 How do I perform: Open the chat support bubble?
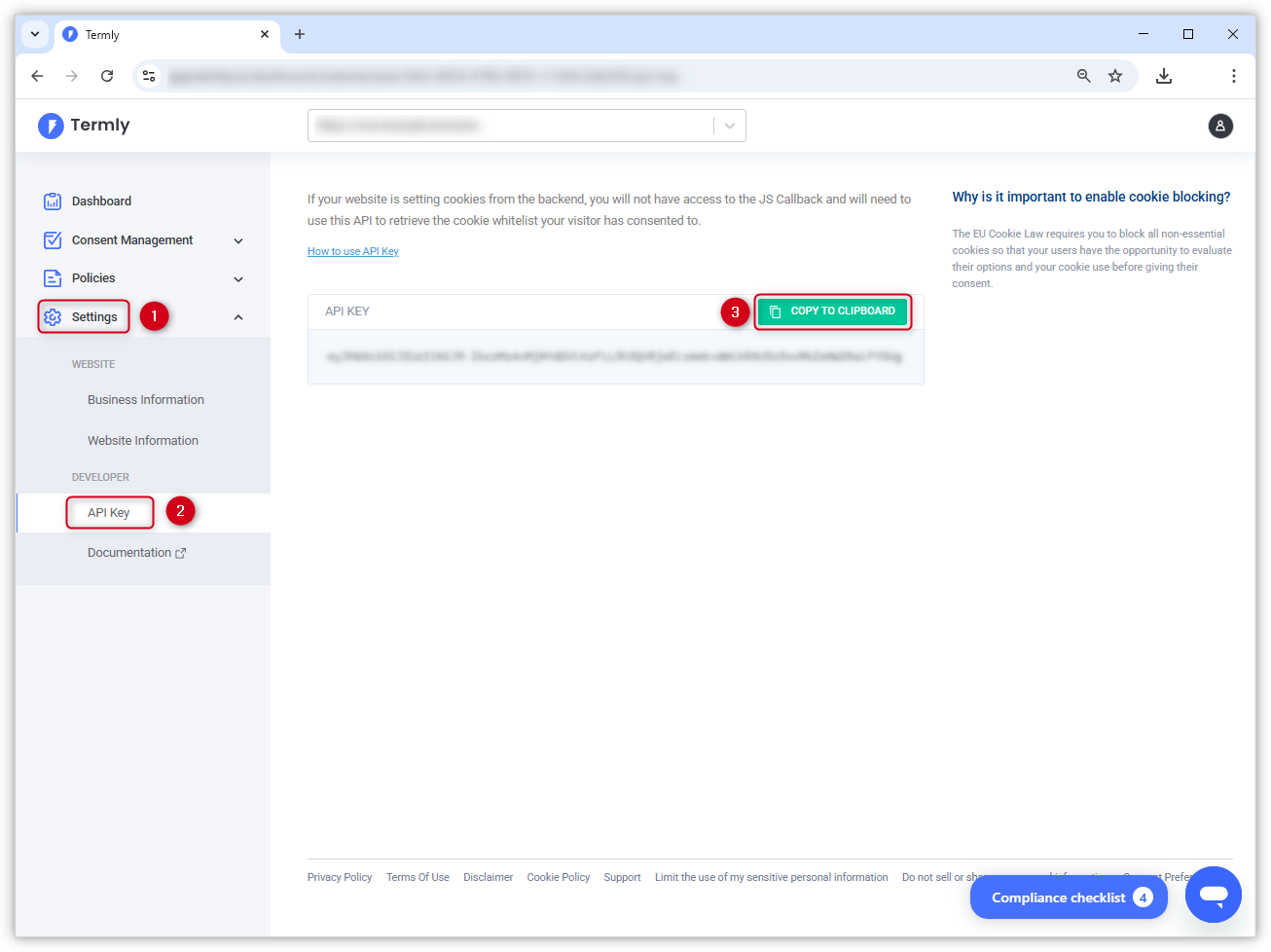(1213, 894)
